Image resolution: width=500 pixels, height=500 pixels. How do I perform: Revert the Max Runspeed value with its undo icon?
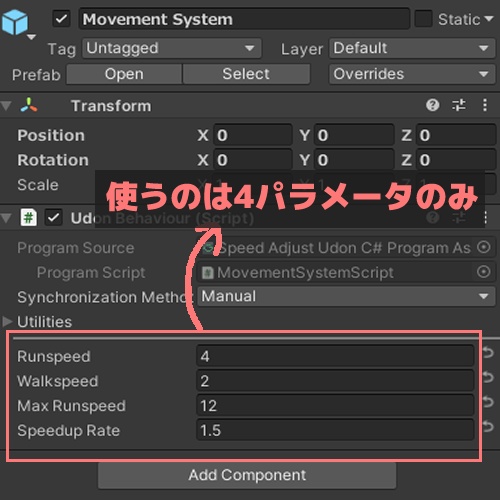[488, 402]
